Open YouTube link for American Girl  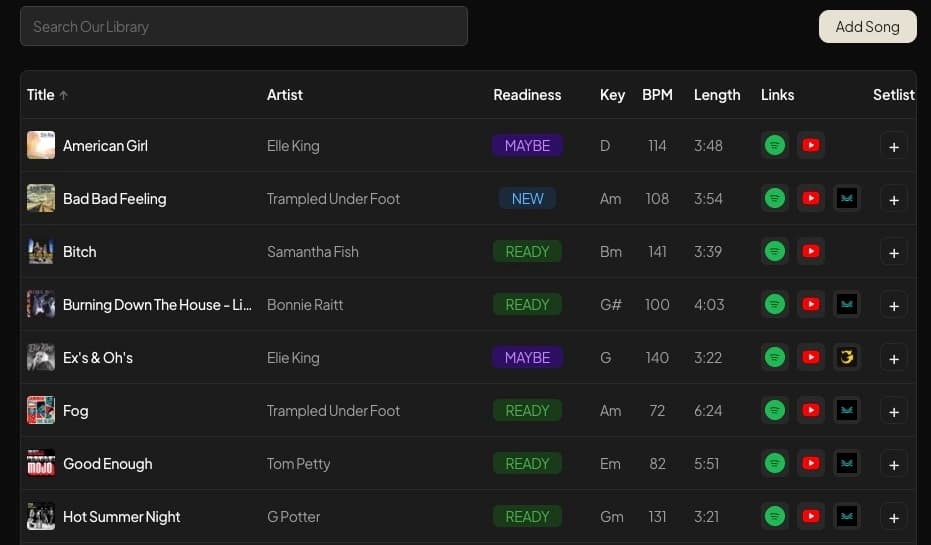tap(810, 145)
